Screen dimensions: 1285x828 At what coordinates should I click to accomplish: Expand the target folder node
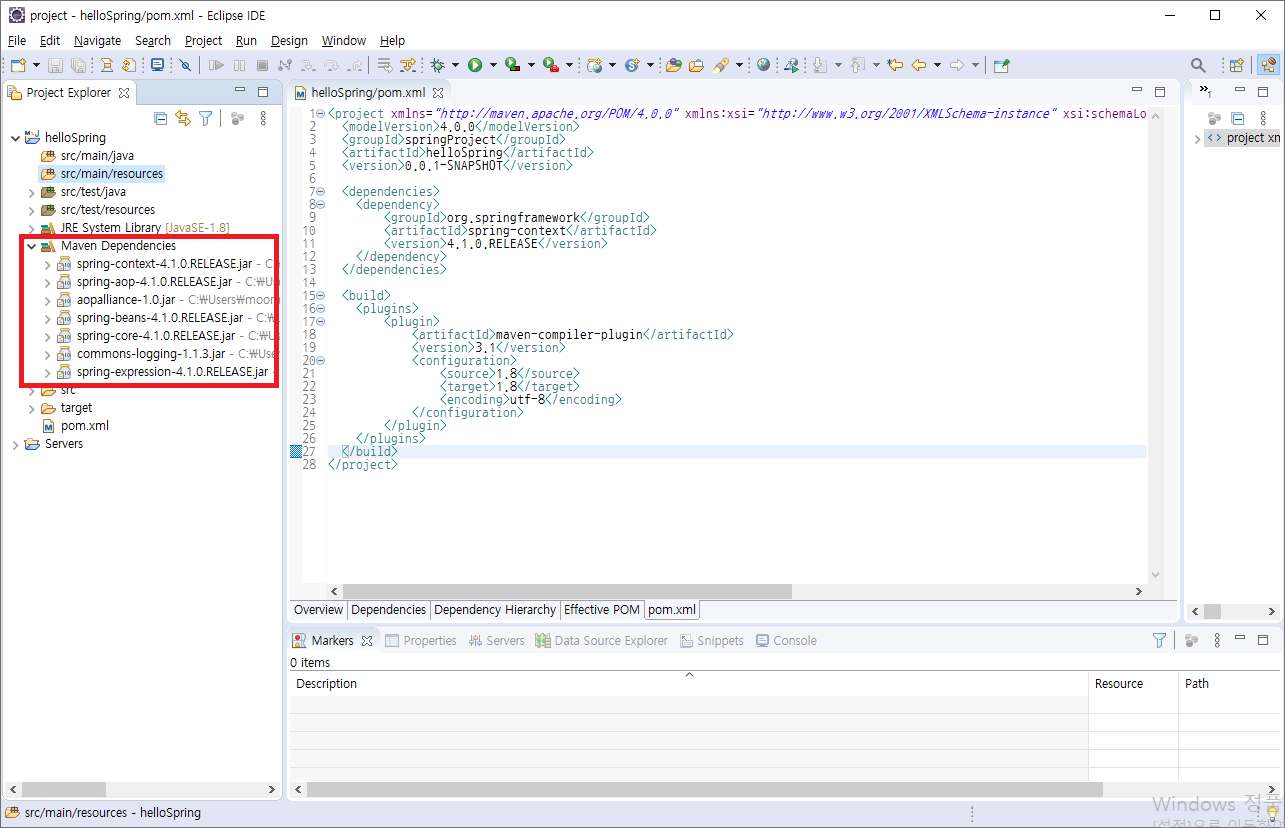(31, 408)
